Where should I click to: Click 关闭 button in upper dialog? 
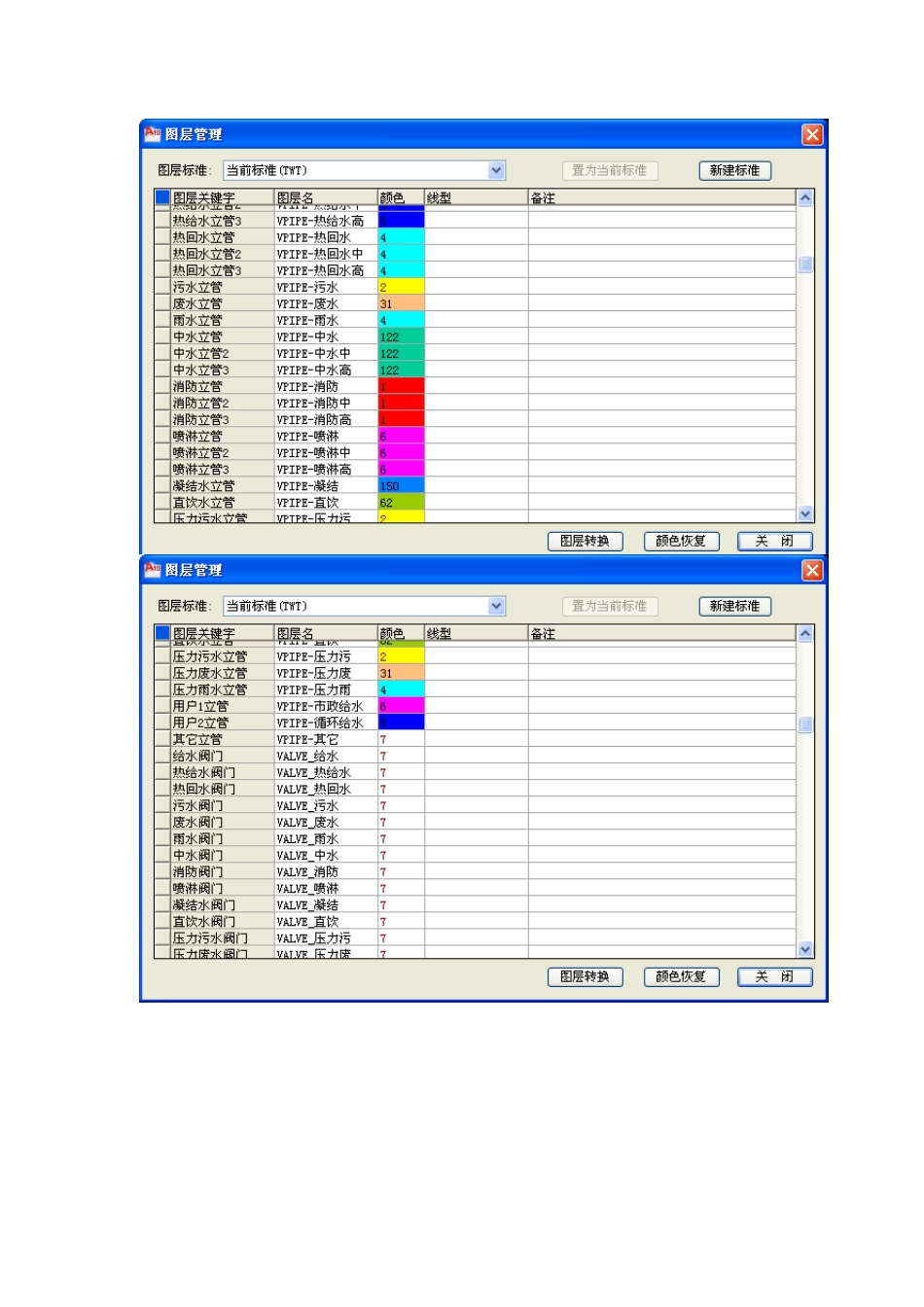[774, 541]
